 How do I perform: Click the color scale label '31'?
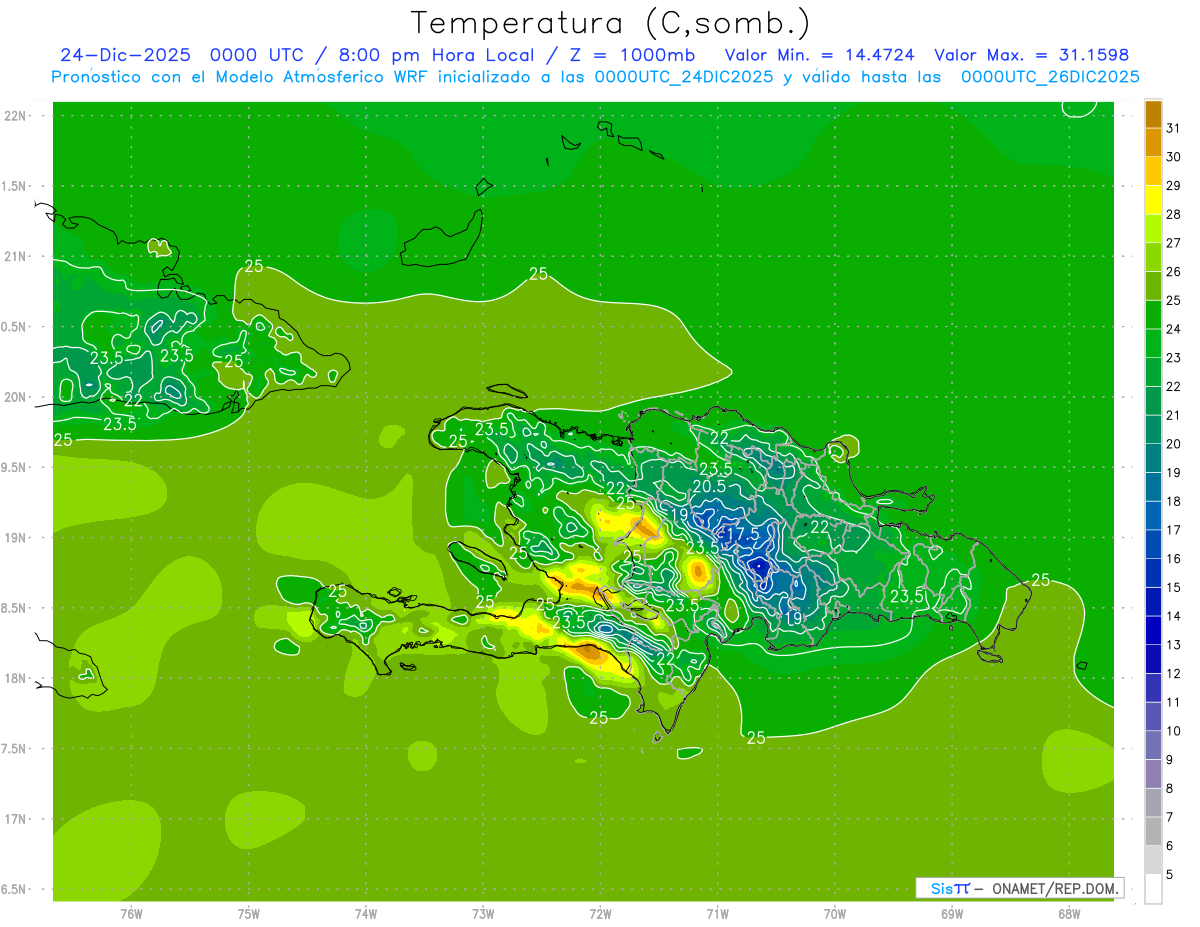tap(1173, 128)
